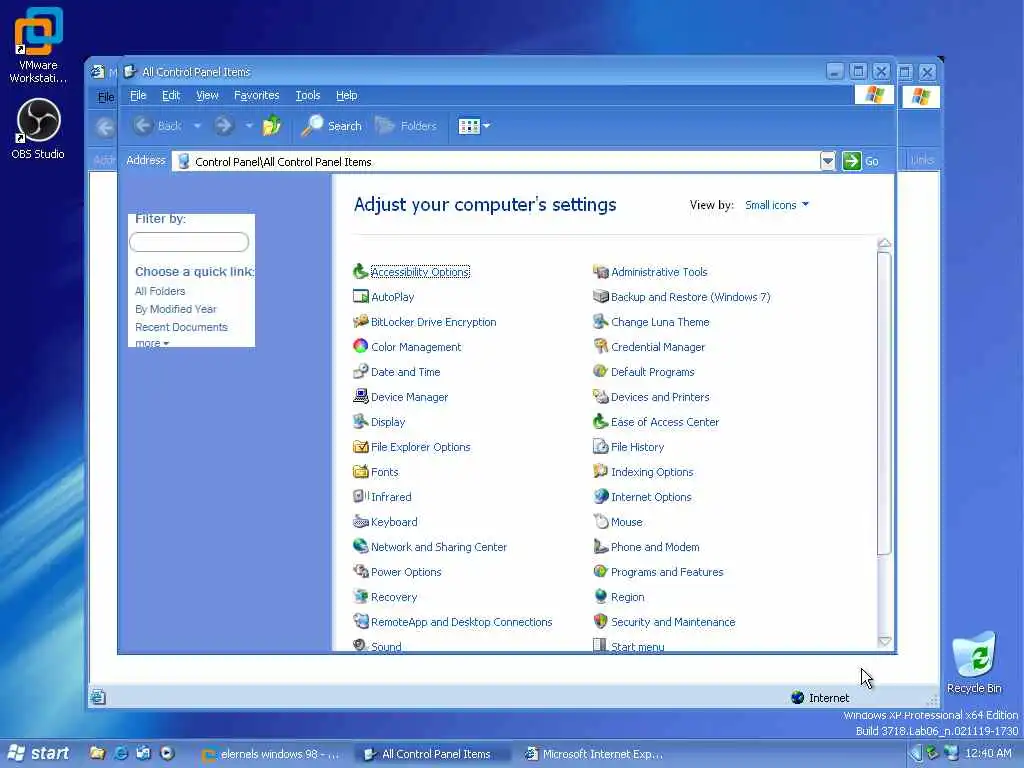This screenshot has width=1024, height=768.
Task: Select the All Folders quick link
Action: pyautogui.click(x=160, y=291)
